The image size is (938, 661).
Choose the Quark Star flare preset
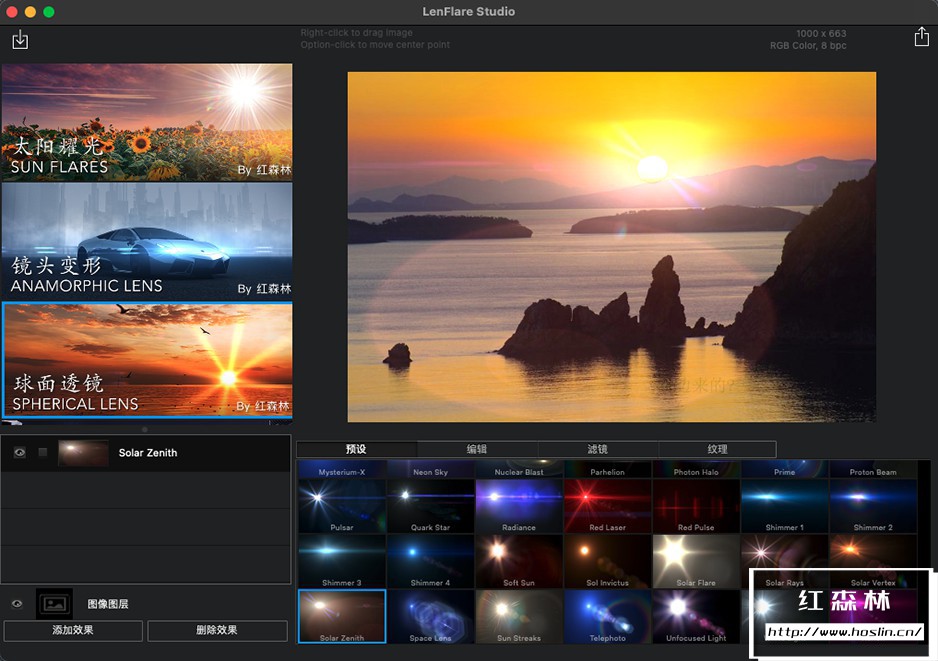pos(430,506)
